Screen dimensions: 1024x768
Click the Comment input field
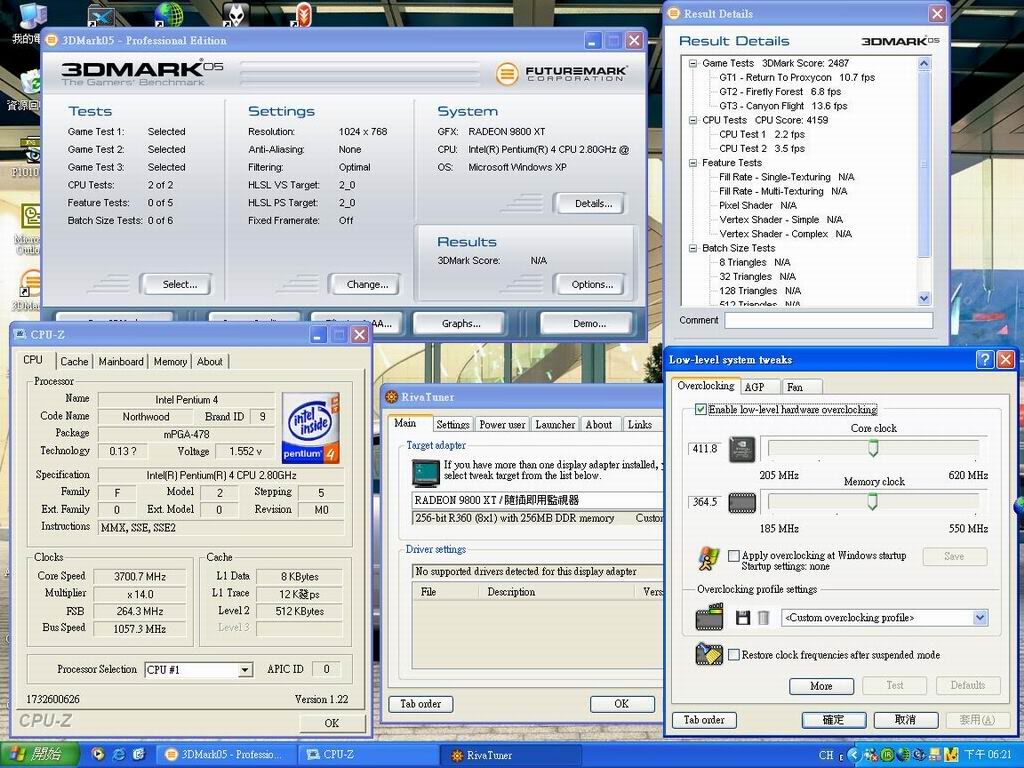[x=828, y=321]
